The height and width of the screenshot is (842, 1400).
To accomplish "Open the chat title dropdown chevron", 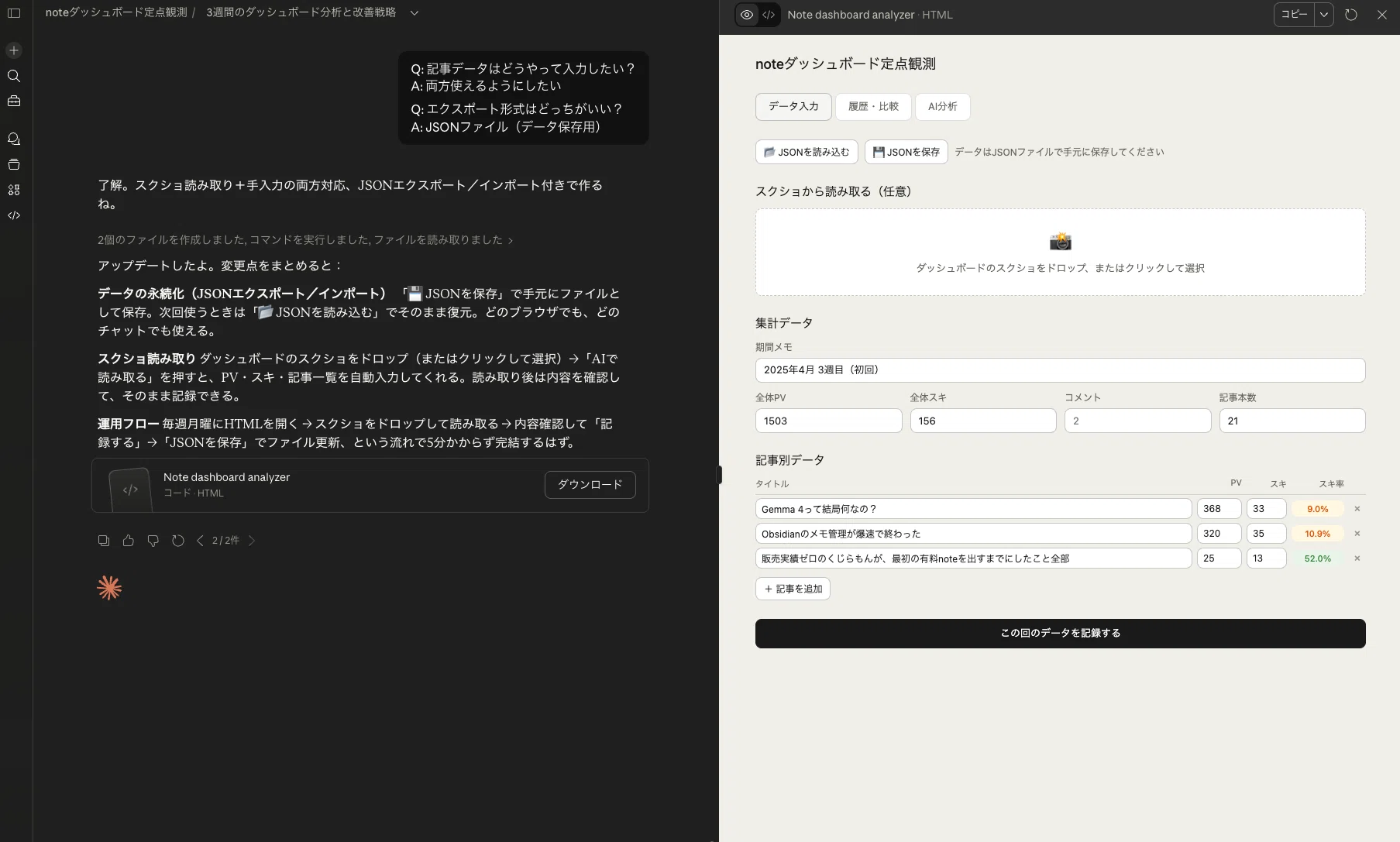I will pyautogui.click(x=414, y=13).
